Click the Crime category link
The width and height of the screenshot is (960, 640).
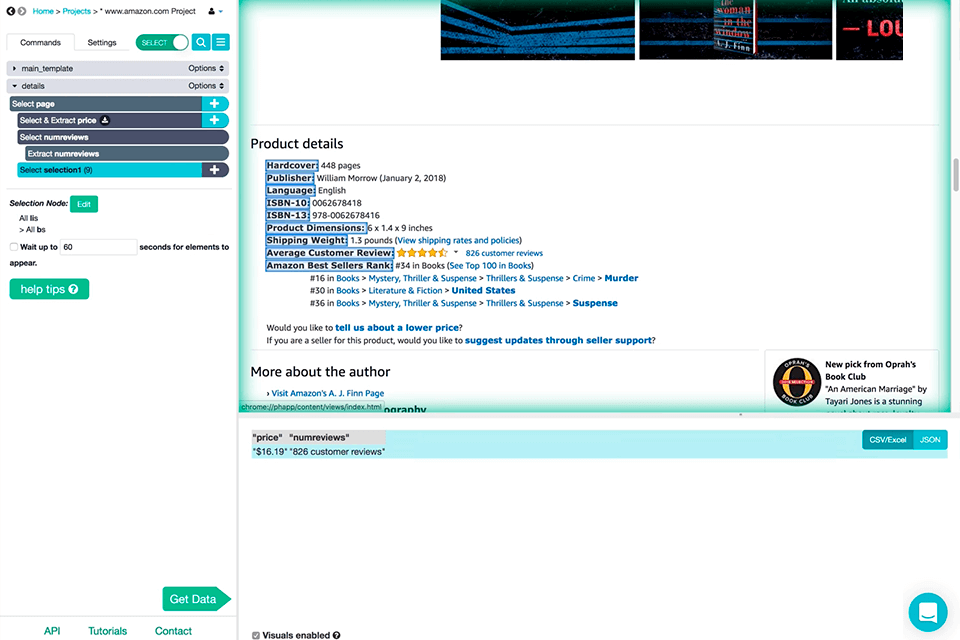pos(583,278)
